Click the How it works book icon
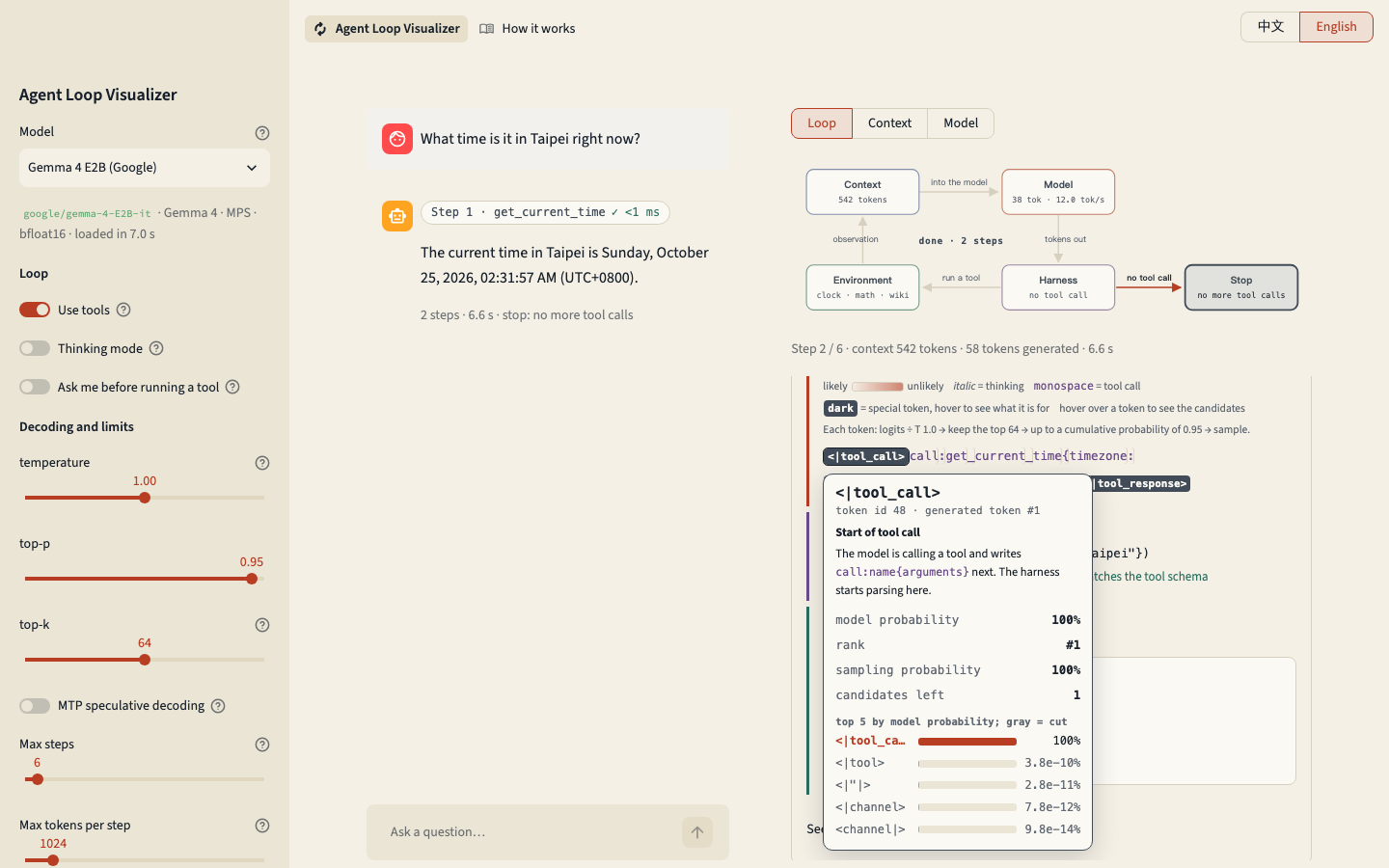The height and width of the screenshot is (868, 1389). 487,29
